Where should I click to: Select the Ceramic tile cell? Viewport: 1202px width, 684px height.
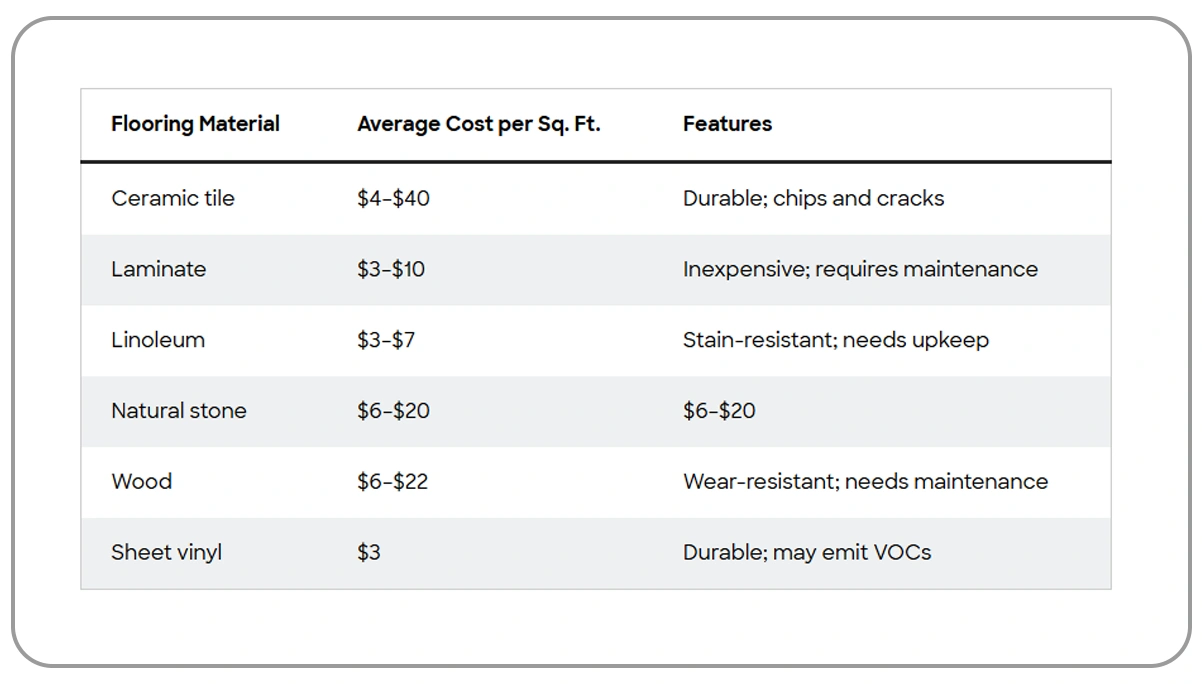tap(173, 198)
